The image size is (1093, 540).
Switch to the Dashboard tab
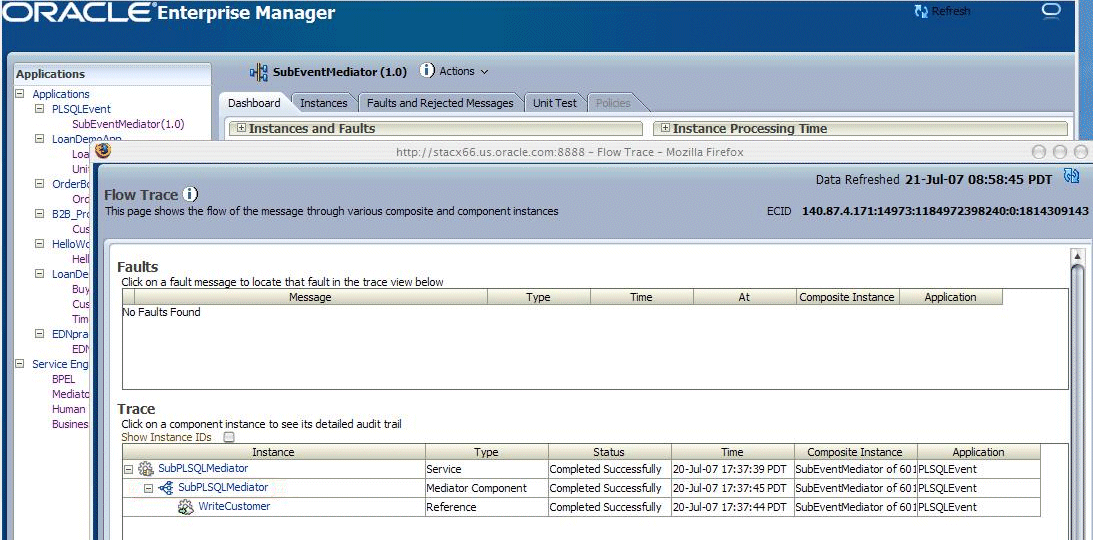(x=254, y=103)
